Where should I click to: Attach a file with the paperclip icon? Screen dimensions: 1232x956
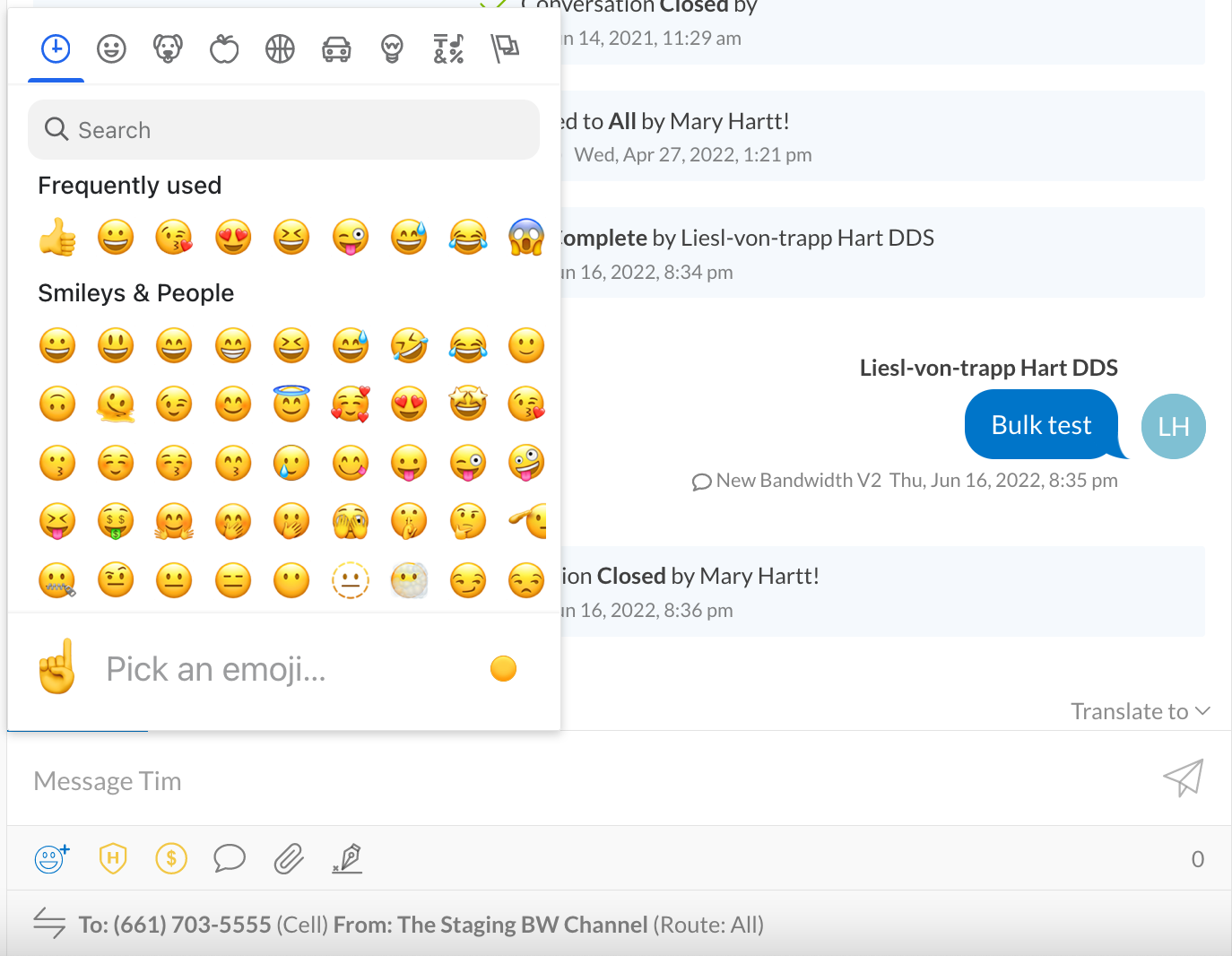pyautogui.click(x=289, y=859)
